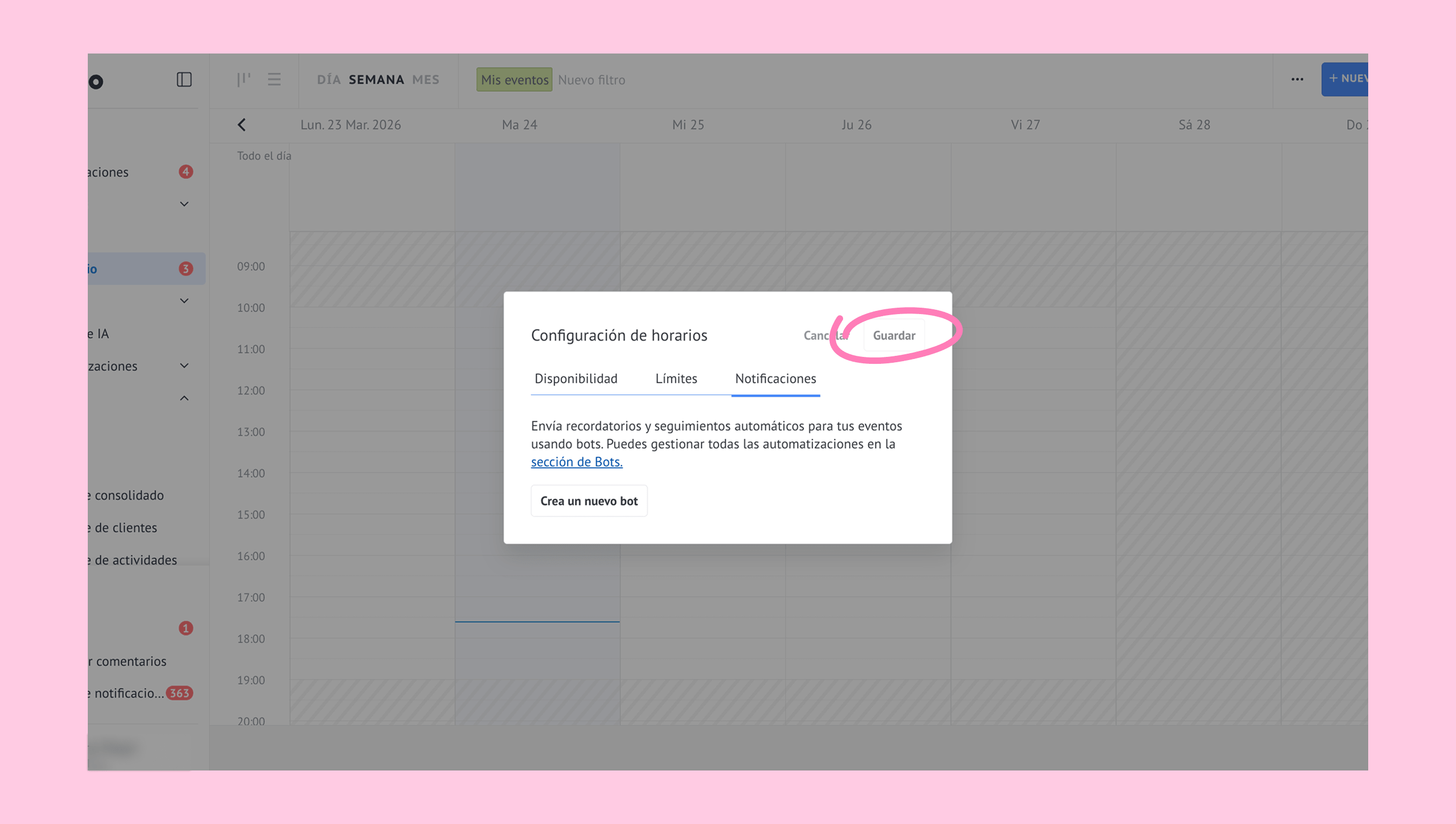The width and height of the screenshot is (1456, 824).
Task: Expand the chevron below the notifications item
Action: 184,204
